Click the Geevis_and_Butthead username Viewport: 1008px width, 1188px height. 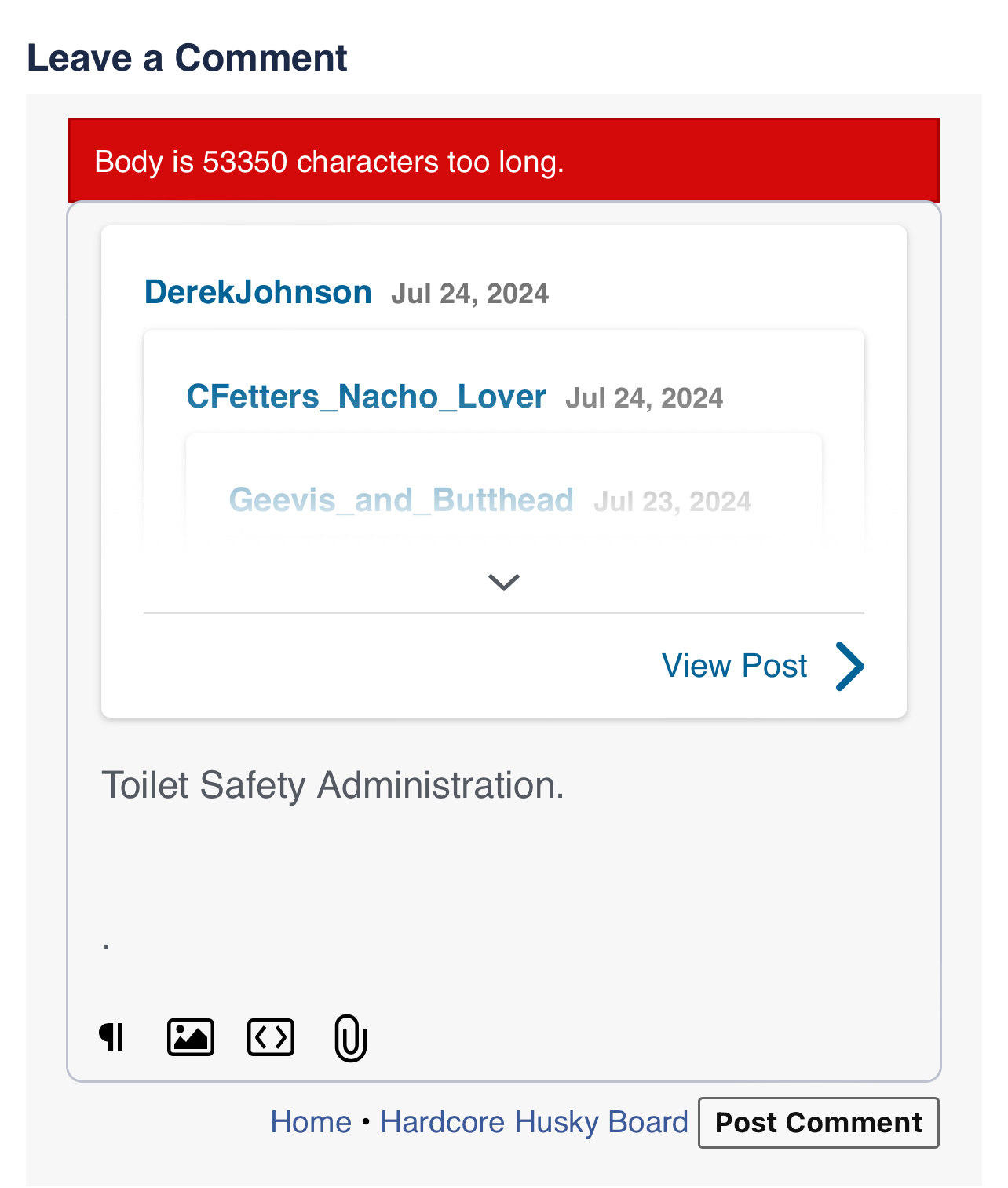coord(400,500)
